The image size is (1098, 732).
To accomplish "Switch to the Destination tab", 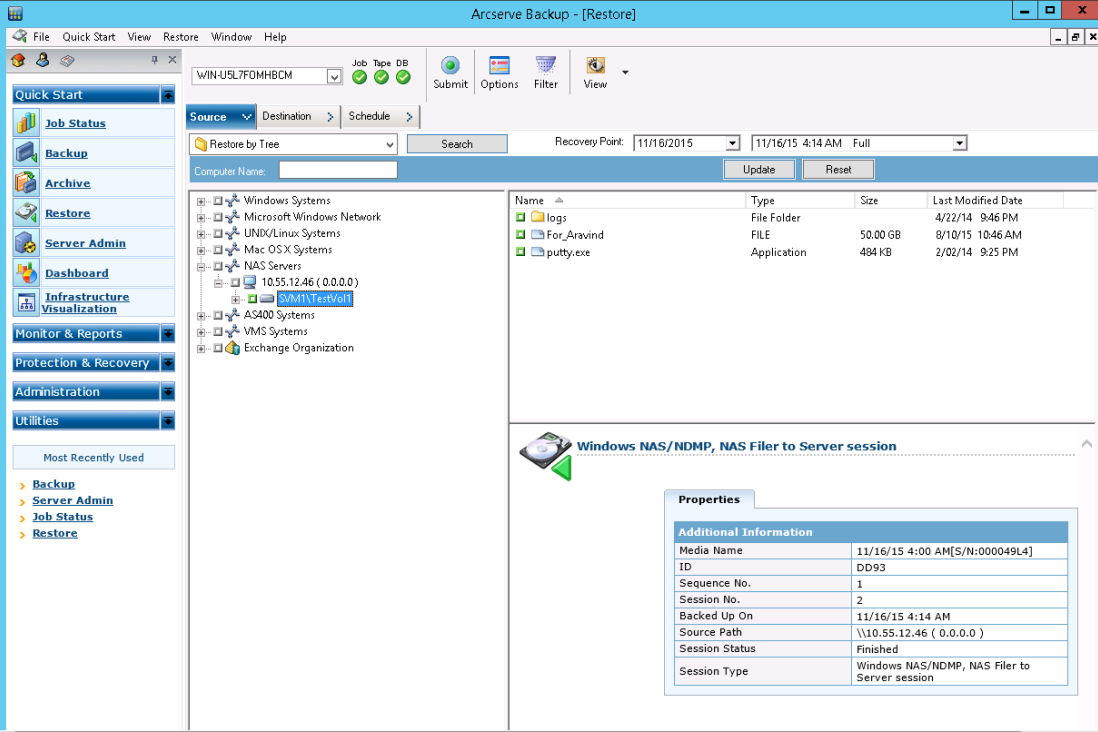I will point(298,116).
